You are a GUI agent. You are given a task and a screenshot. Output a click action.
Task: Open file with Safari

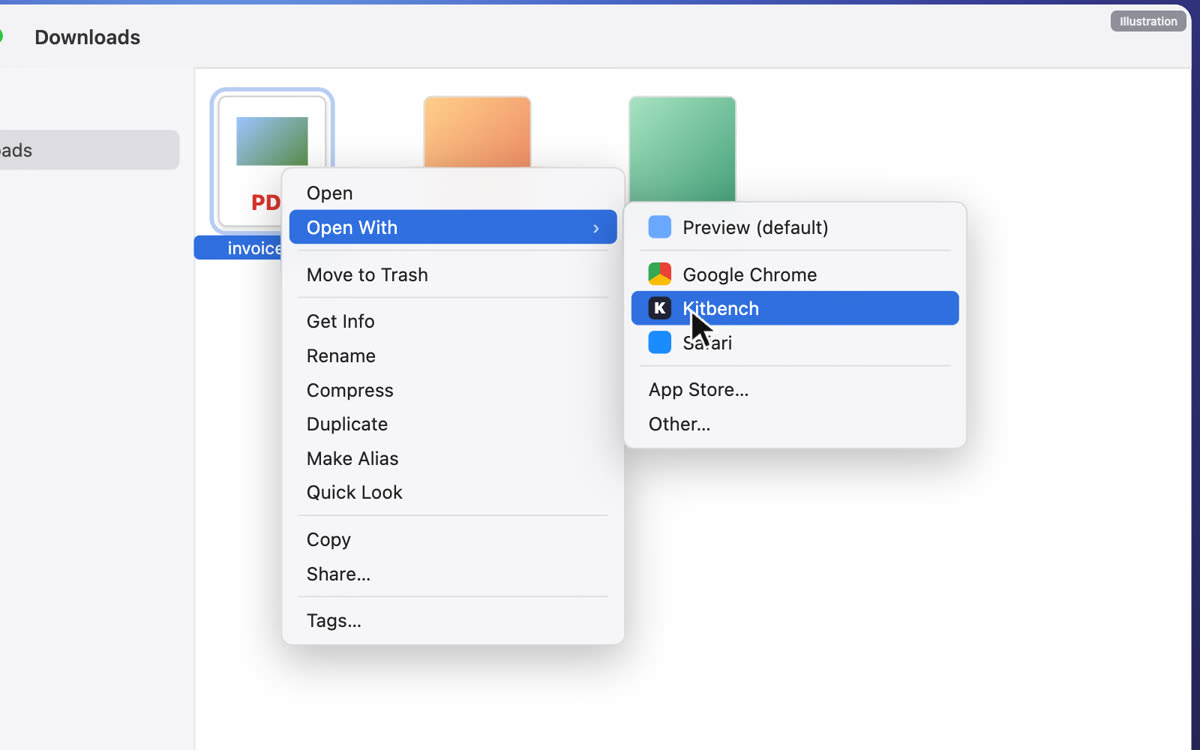[x=795, y=343]
